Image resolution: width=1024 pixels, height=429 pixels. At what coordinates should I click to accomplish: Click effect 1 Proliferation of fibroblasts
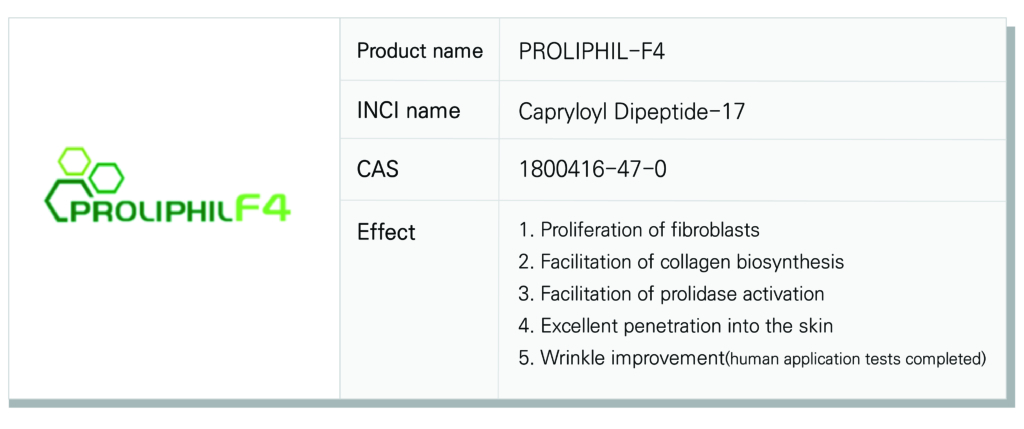639,230
